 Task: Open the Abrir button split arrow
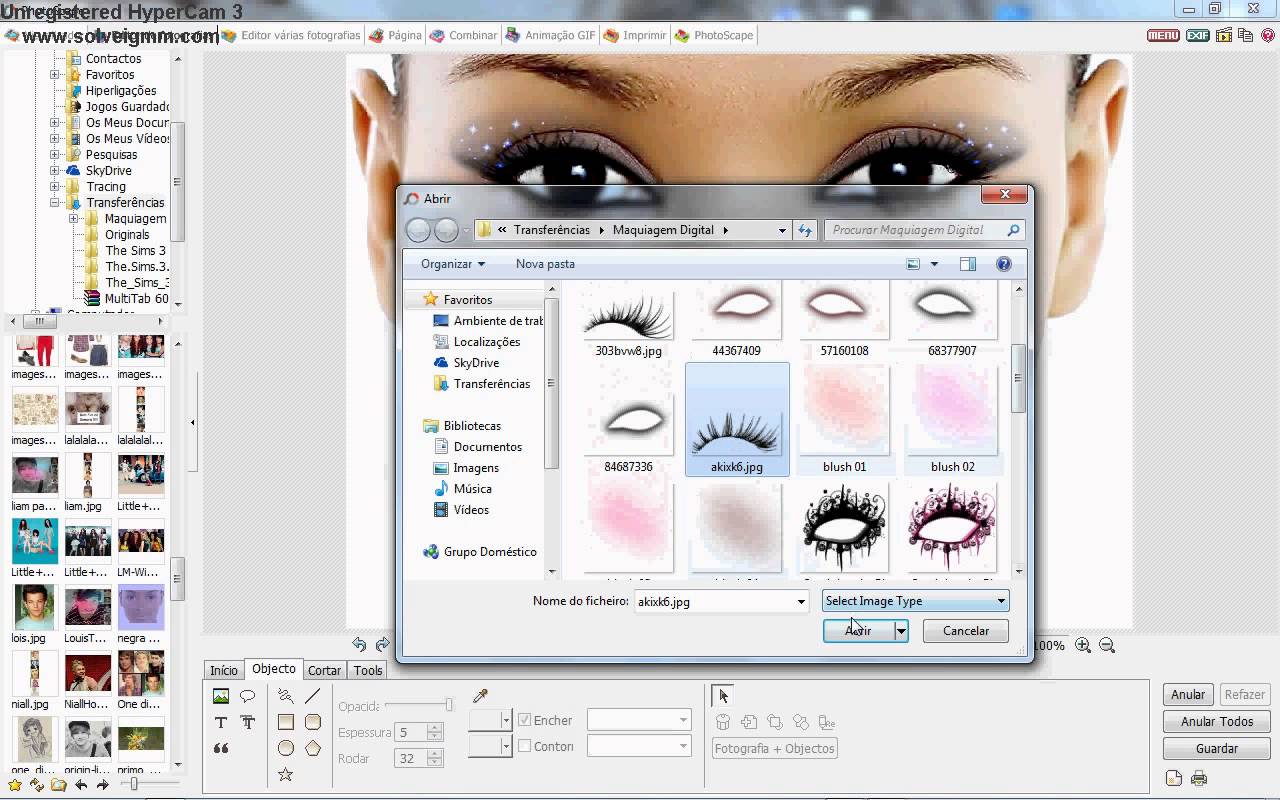click(x=901, y=631)
